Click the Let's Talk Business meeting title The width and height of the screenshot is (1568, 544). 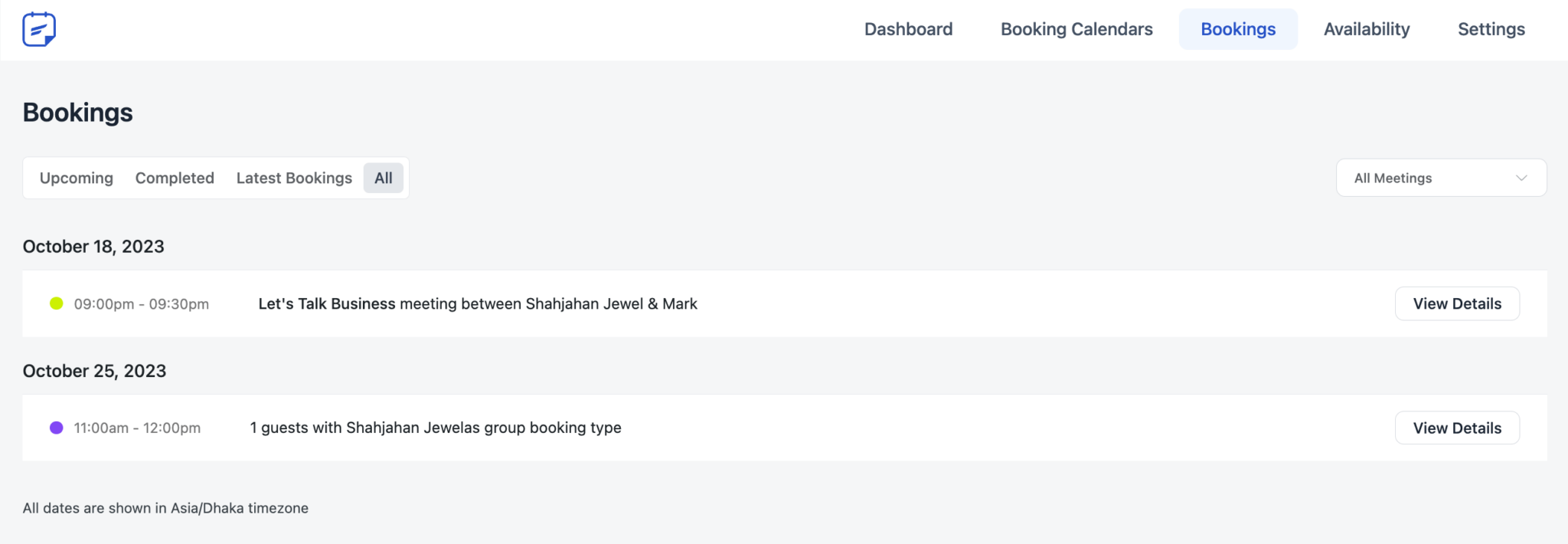tap(327, 303)
